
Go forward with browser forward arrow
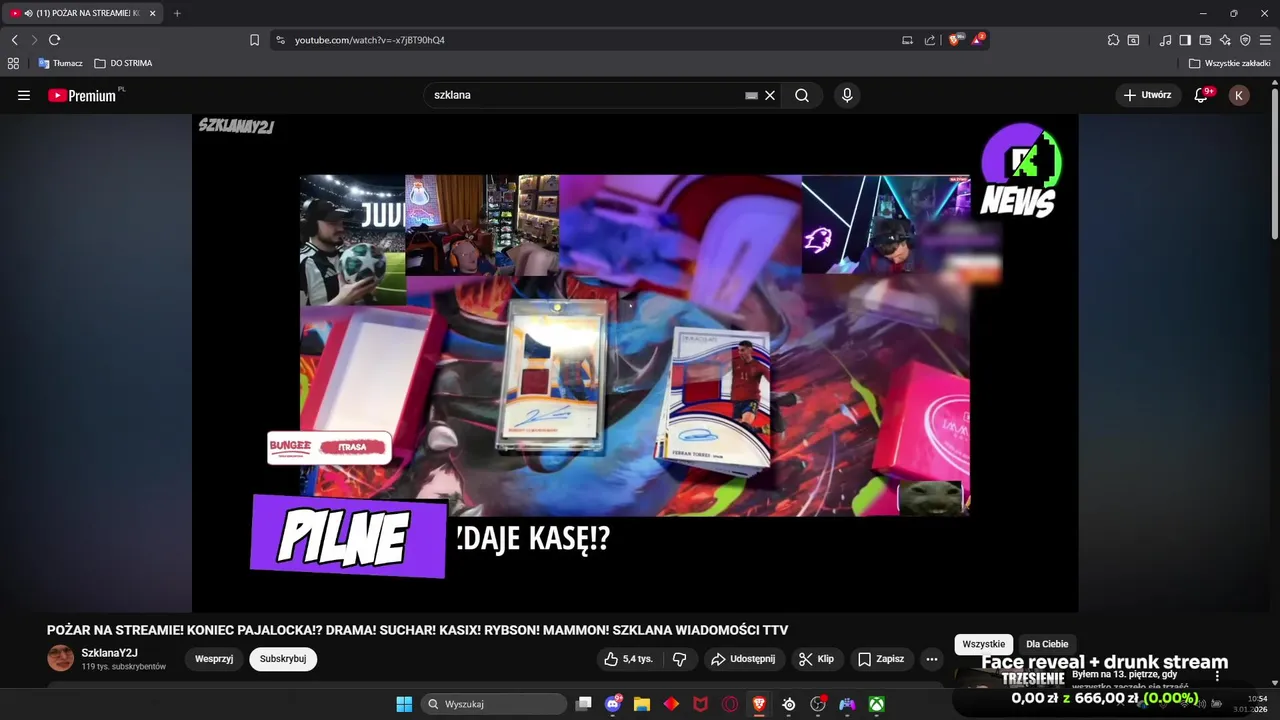(x=34, y=40)
